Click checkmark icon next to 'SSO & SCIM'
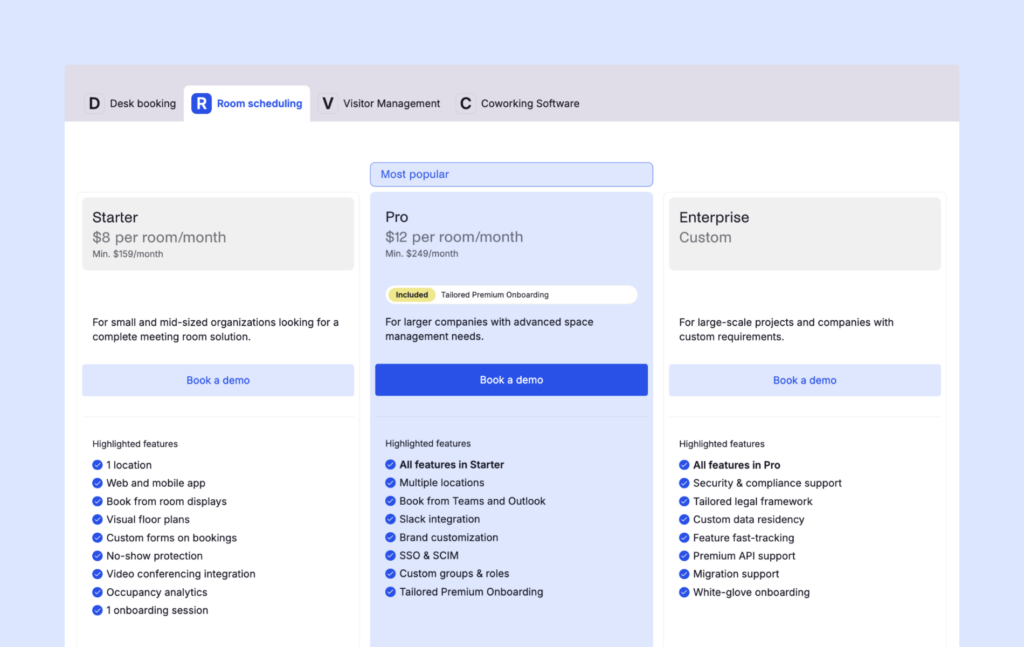This screenshot has width=1024, height=647. (390, 556)
